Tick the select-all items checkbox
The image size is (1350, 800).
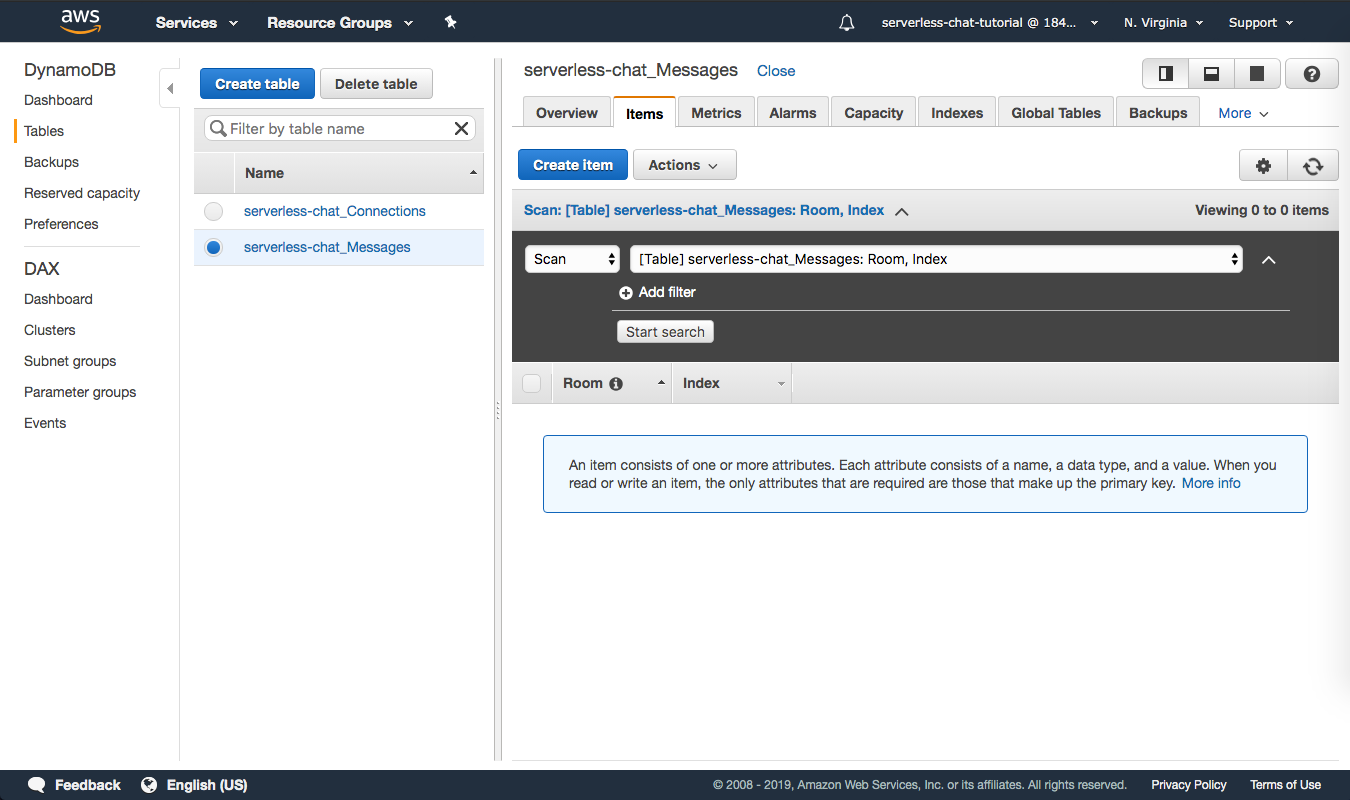point(532,383)
